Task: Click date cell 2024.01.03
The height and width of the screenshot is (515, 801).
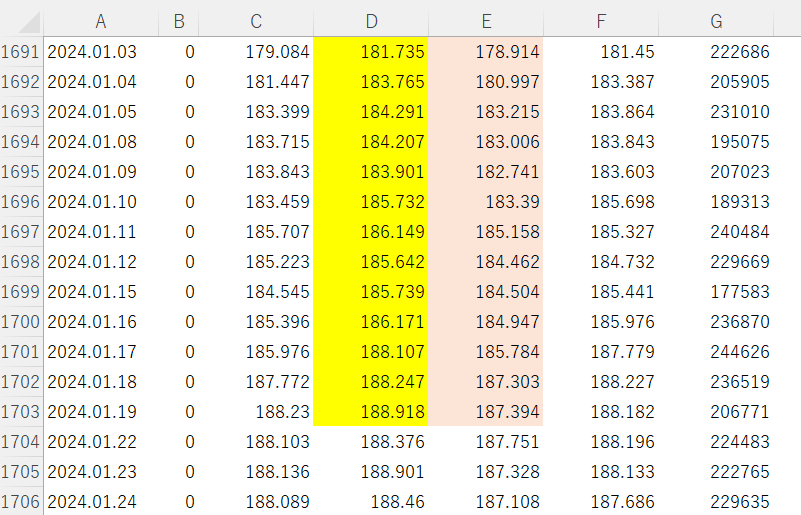Action: (x=101, y=52)
